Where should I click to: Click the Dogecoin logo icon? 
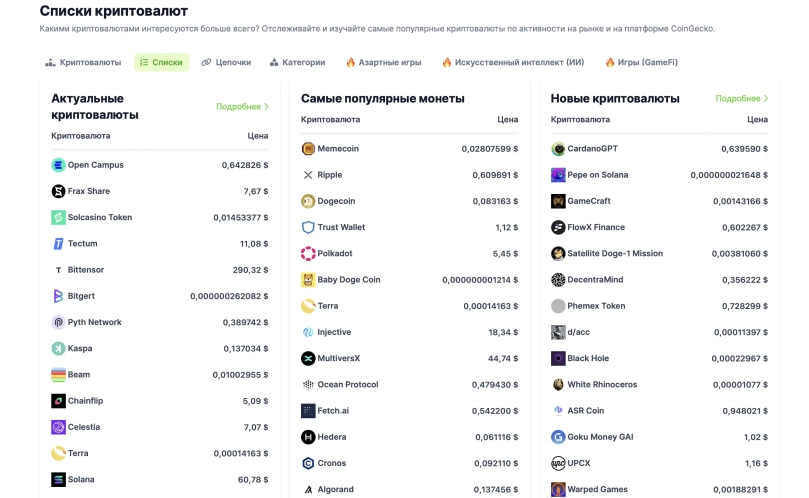tap(308, 201)
